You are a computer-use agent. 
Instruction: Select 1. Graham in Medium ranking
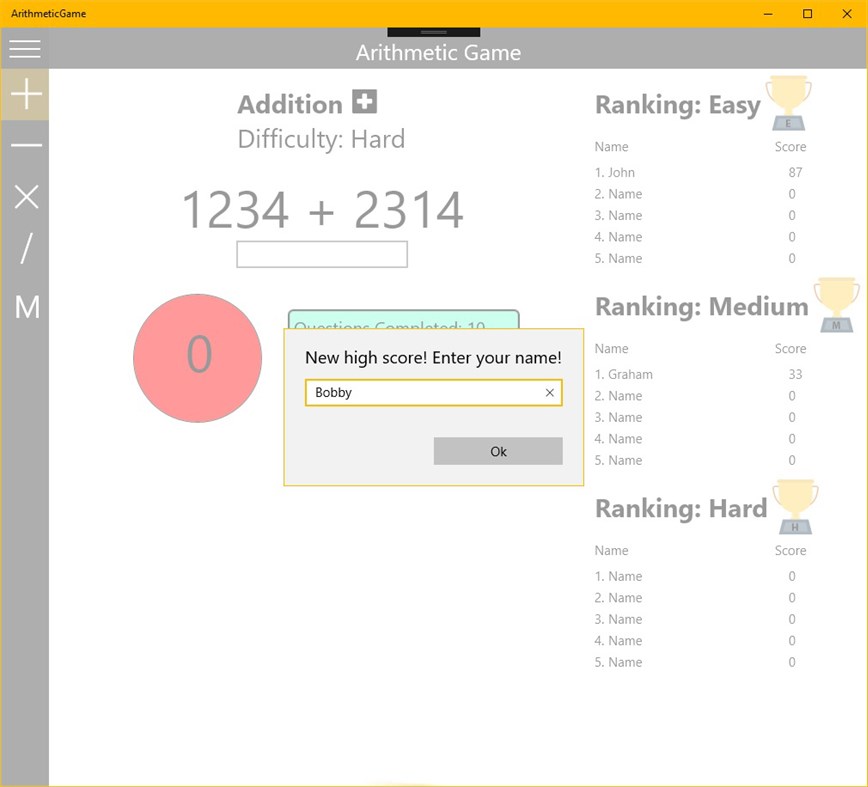[623, 375]
